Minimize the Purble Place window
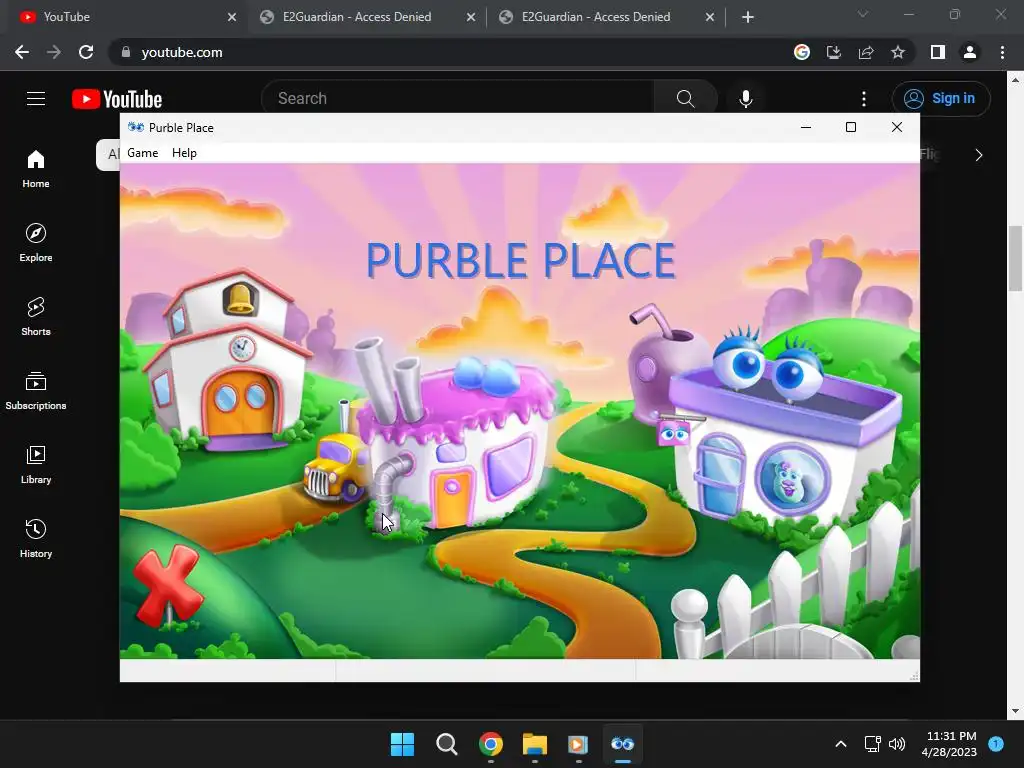The image size is (1024, 768). click(x=806, y=127)
